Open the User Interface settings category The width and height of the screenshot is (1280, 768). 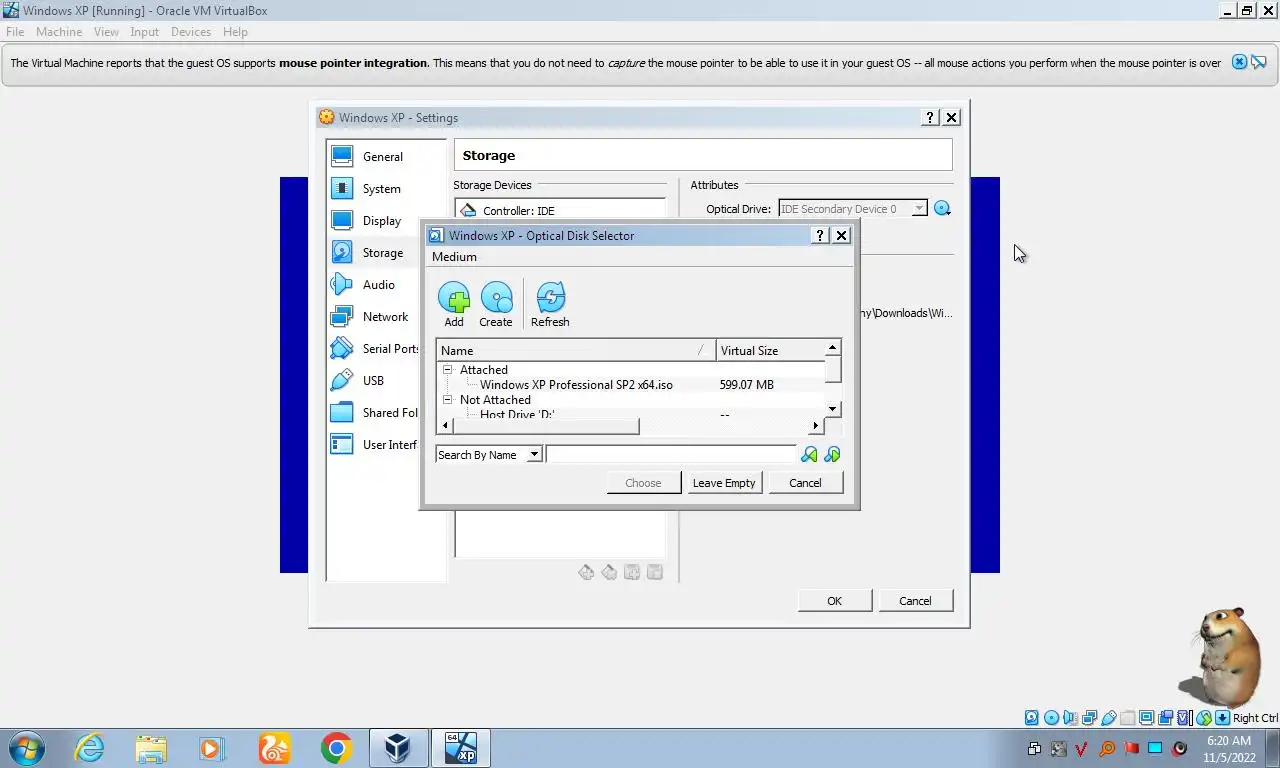click(x=375, y=444)
